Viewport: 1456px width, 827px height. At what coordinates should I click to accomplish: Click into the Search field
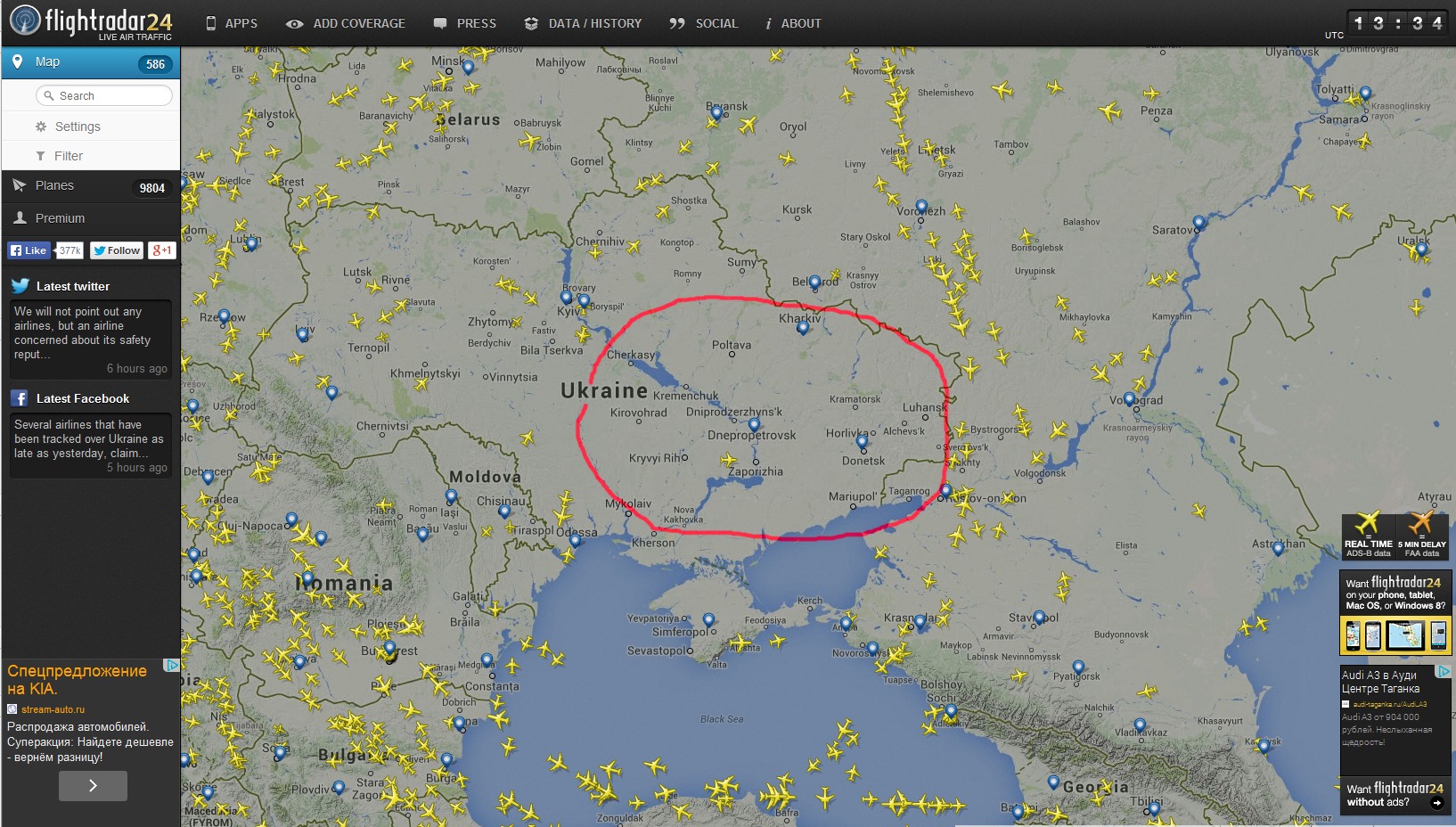[x=104, y=95]
